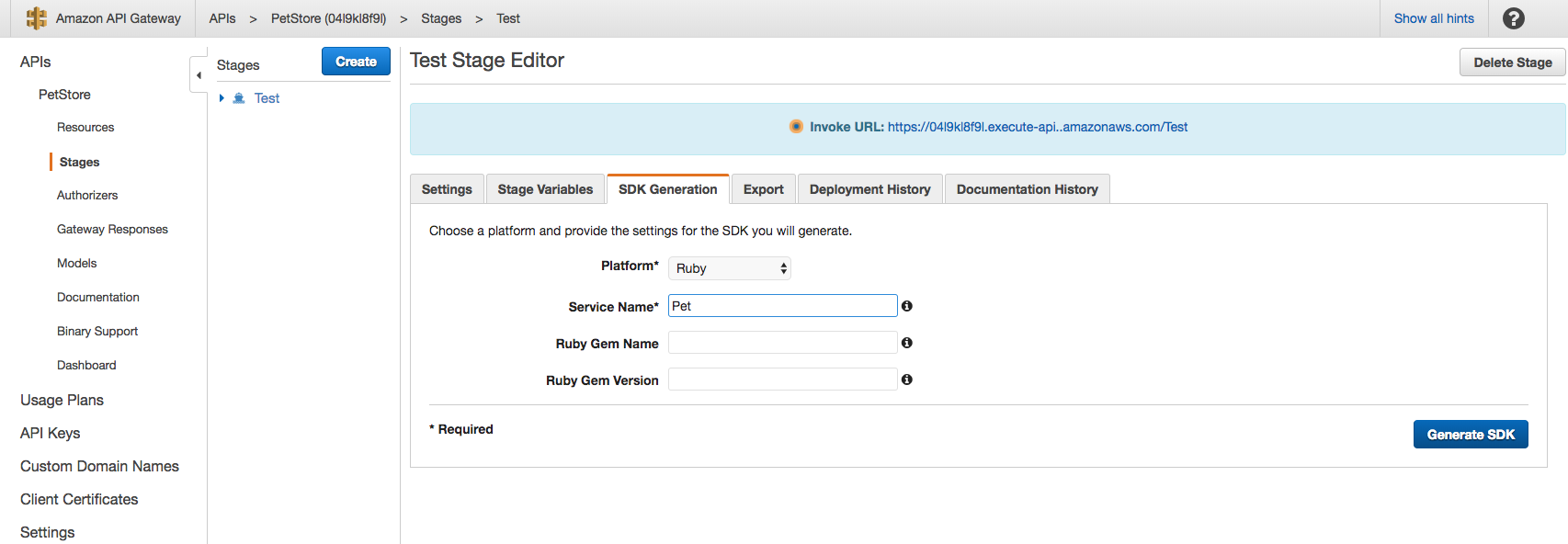
Task: Click the Amazon API Gateway logo icon
Action: pos(37,18)
